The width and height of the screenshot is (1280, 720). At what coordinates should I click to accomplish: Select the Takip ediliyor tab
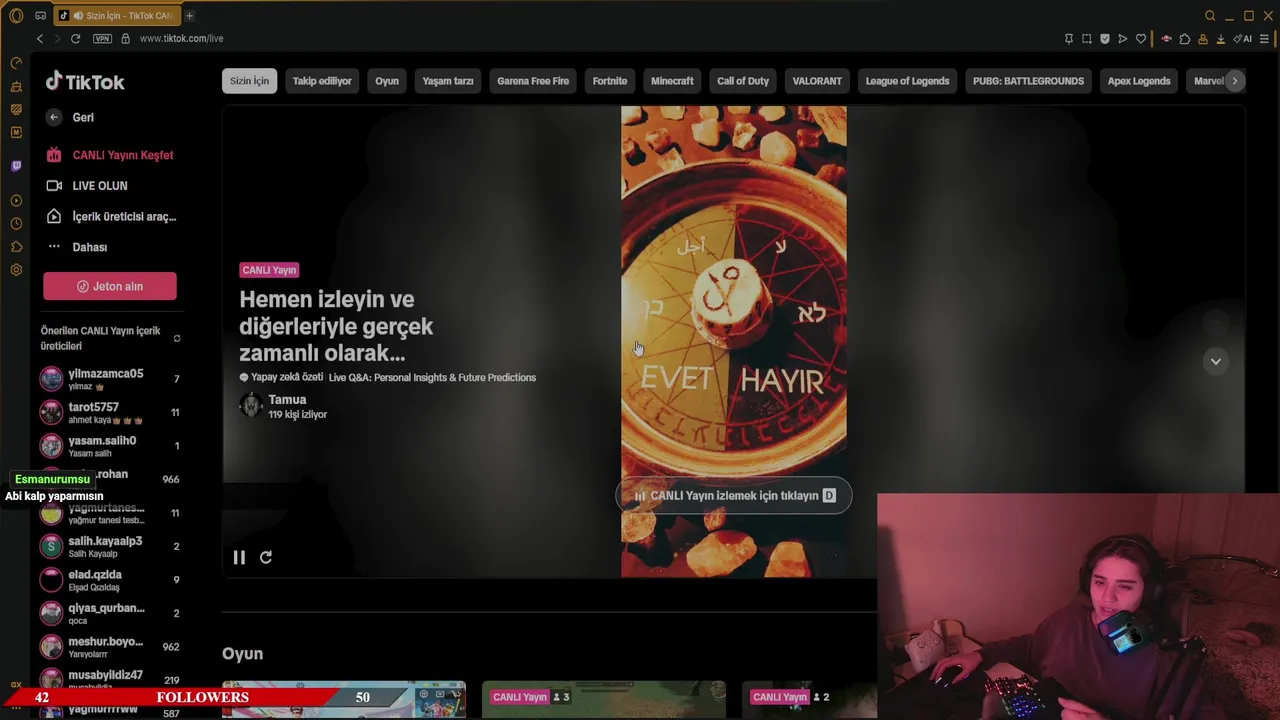pyautogui.click(x=322, y=81)
